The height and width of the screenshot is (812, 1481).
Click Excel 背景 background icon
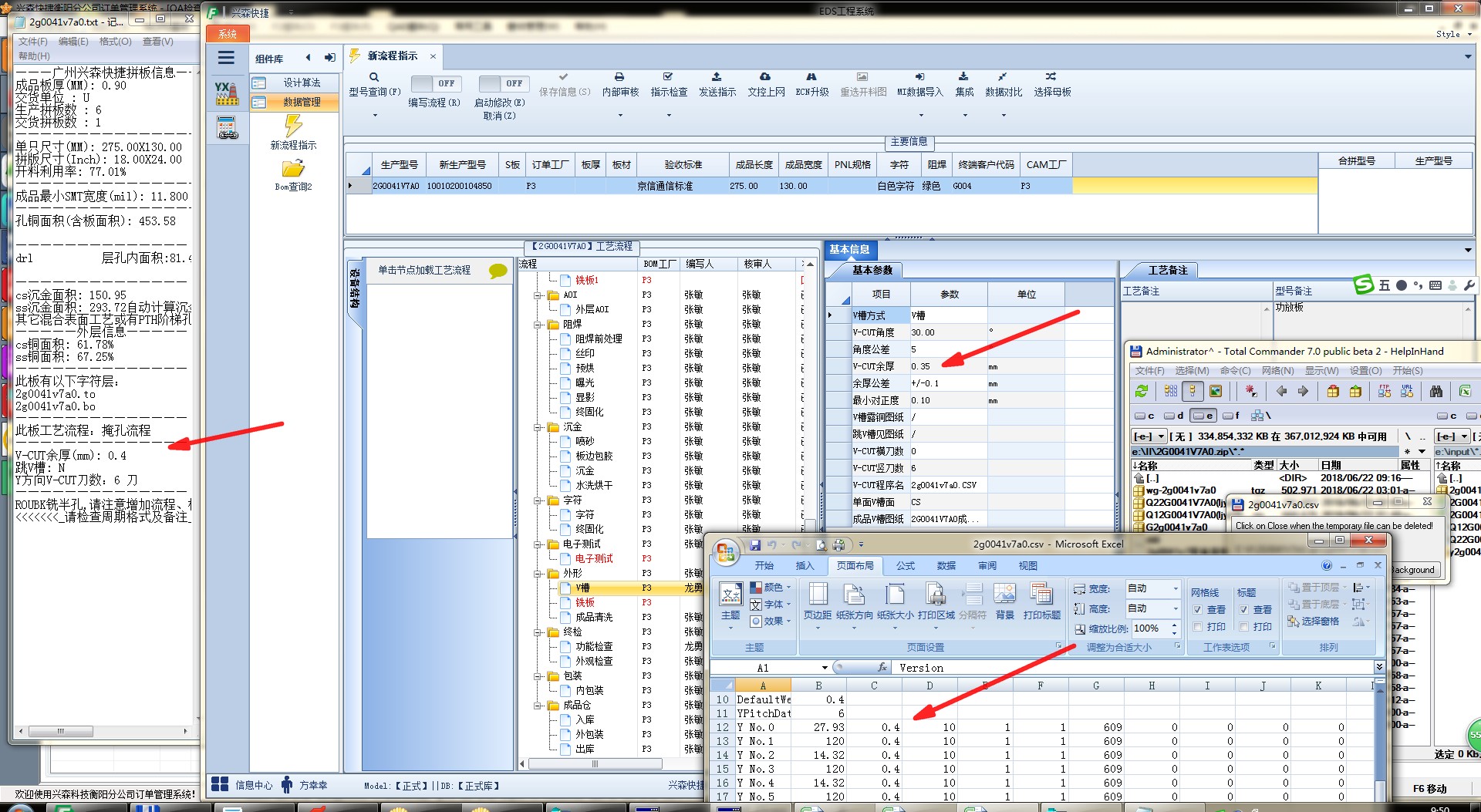pos(1004,601)
